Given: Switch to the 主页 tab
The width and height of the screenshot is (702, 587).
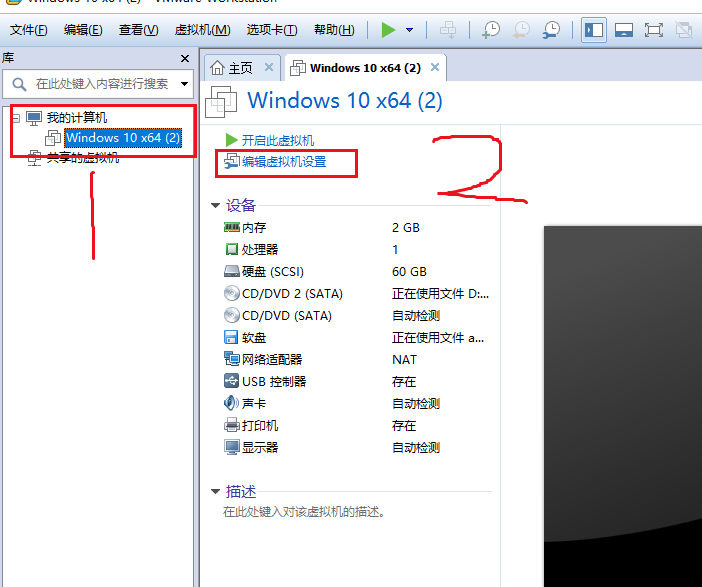Looking at the screenshot, I should point(241,68).
